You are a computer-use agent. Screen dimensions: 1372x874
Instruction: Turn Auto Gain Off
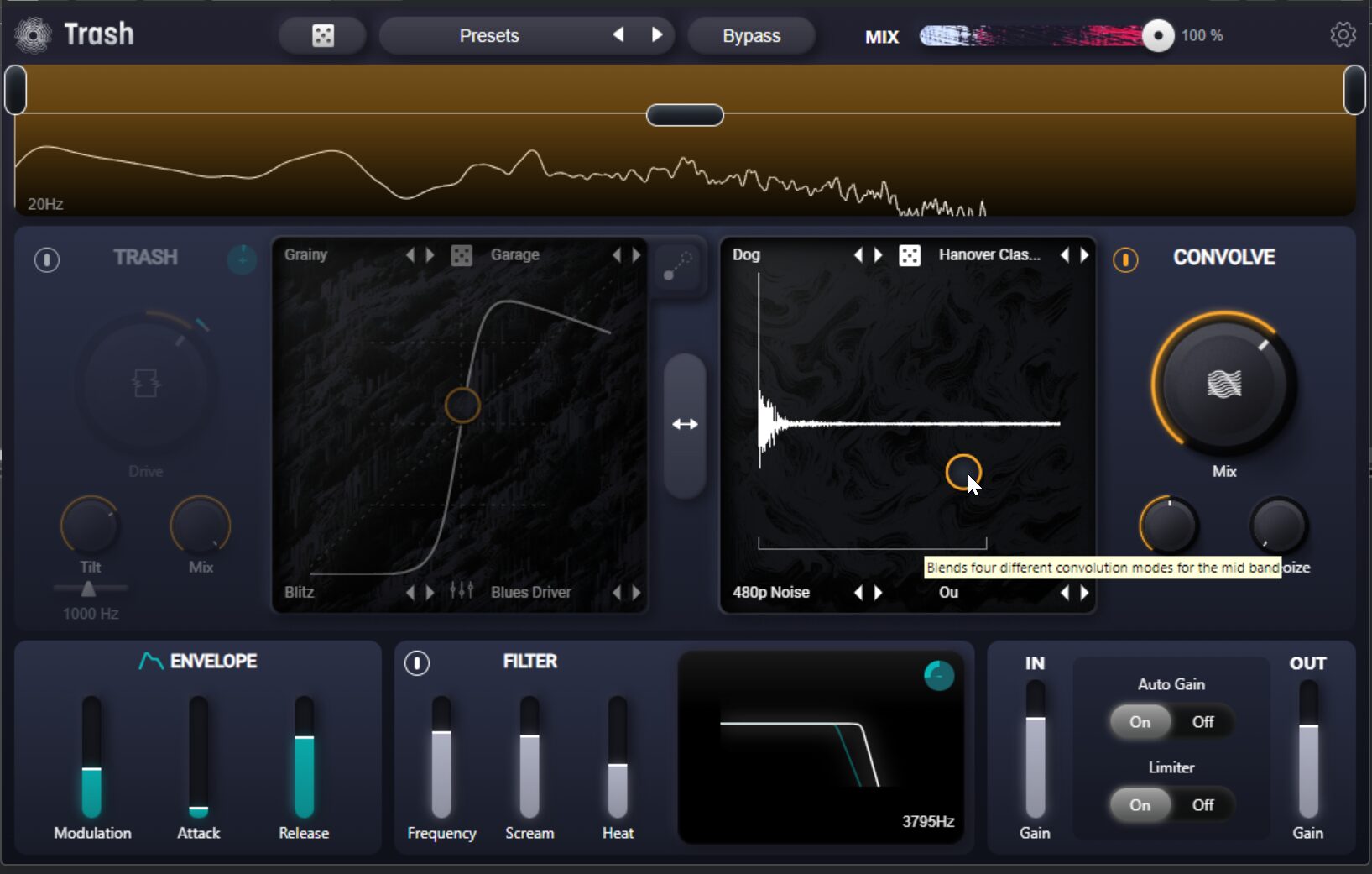tap(1203, 722)
